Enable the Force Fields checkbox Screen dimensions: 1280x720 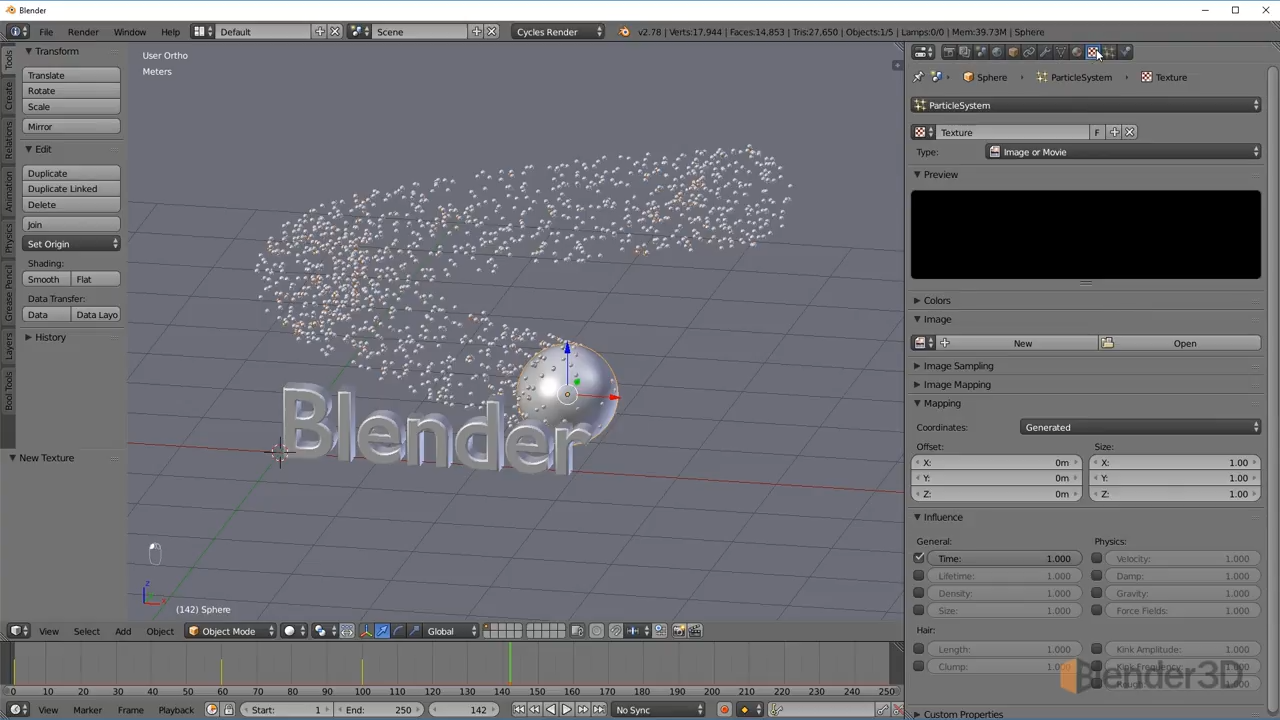pos(1097,610)
